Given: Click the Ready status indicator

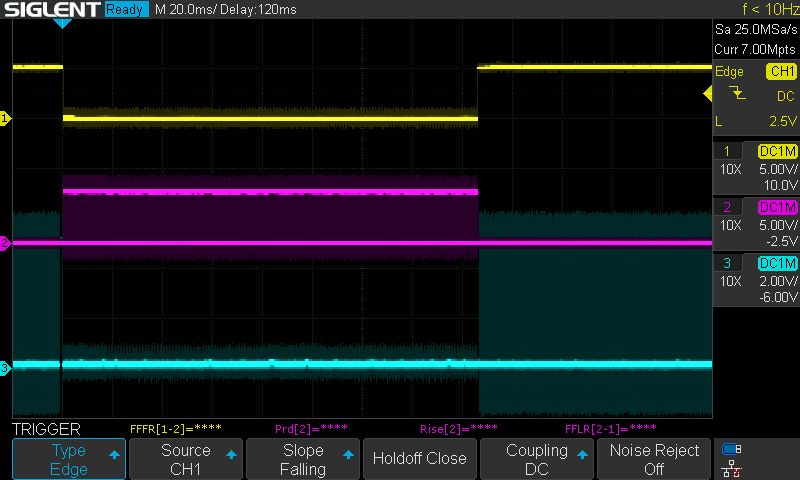Looking at the screenshot, I should pos(127,9).
